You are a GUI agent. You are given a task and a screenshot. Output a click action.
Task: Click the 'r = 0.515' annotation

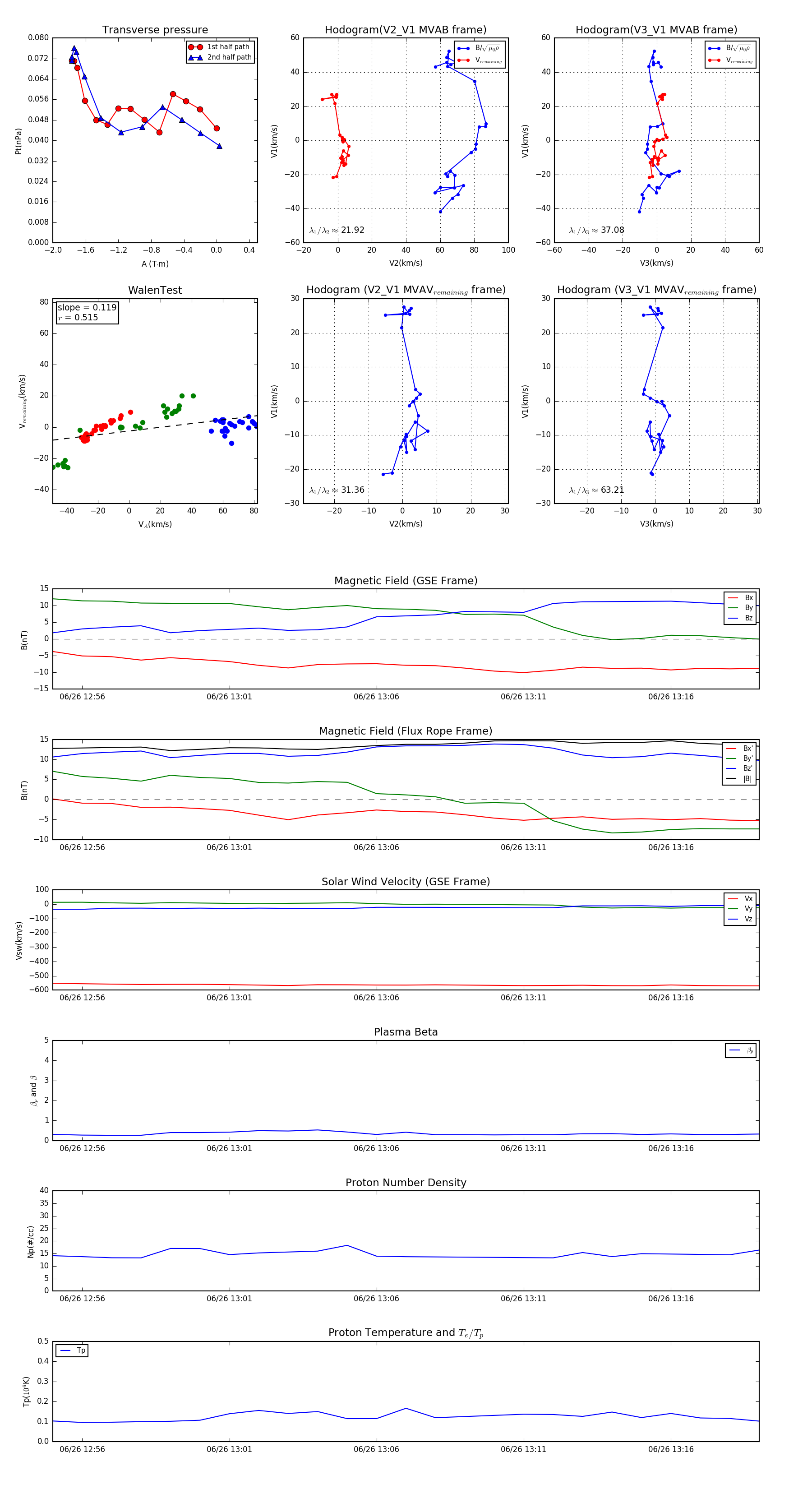tap(78, 317)
